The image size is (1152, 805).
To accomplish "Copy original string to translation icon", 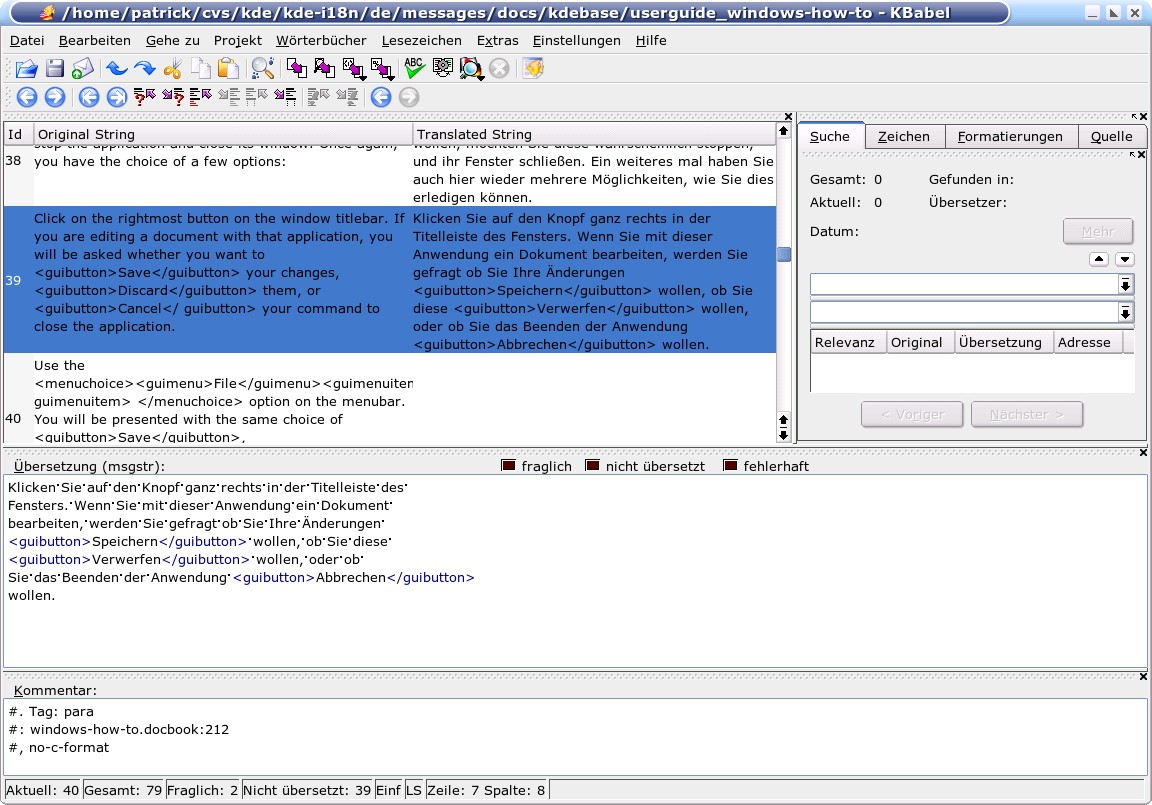I will [x=297, y=69].
